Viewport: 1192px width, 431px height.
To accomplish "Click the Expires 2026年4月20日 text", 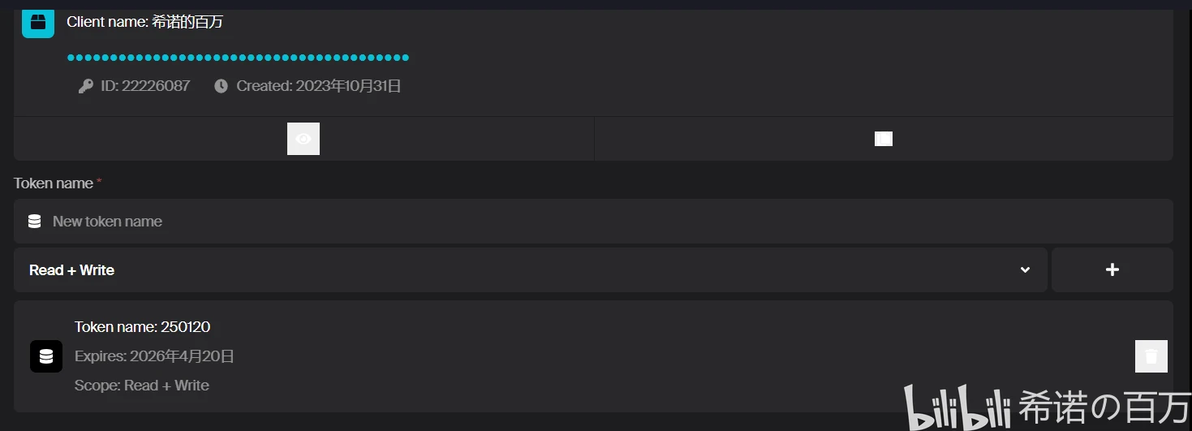I will (x=154, y=356).
